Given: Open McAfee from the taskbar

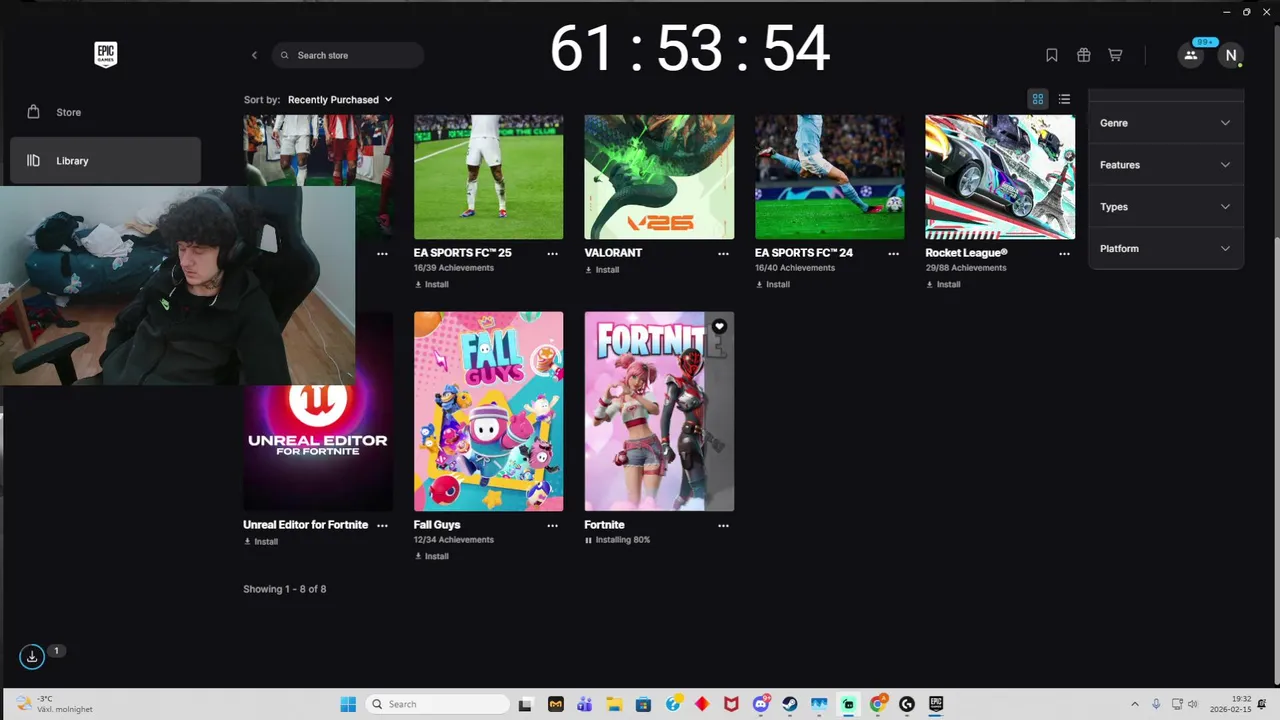Looking at the screenshot, I should (731, 704).
